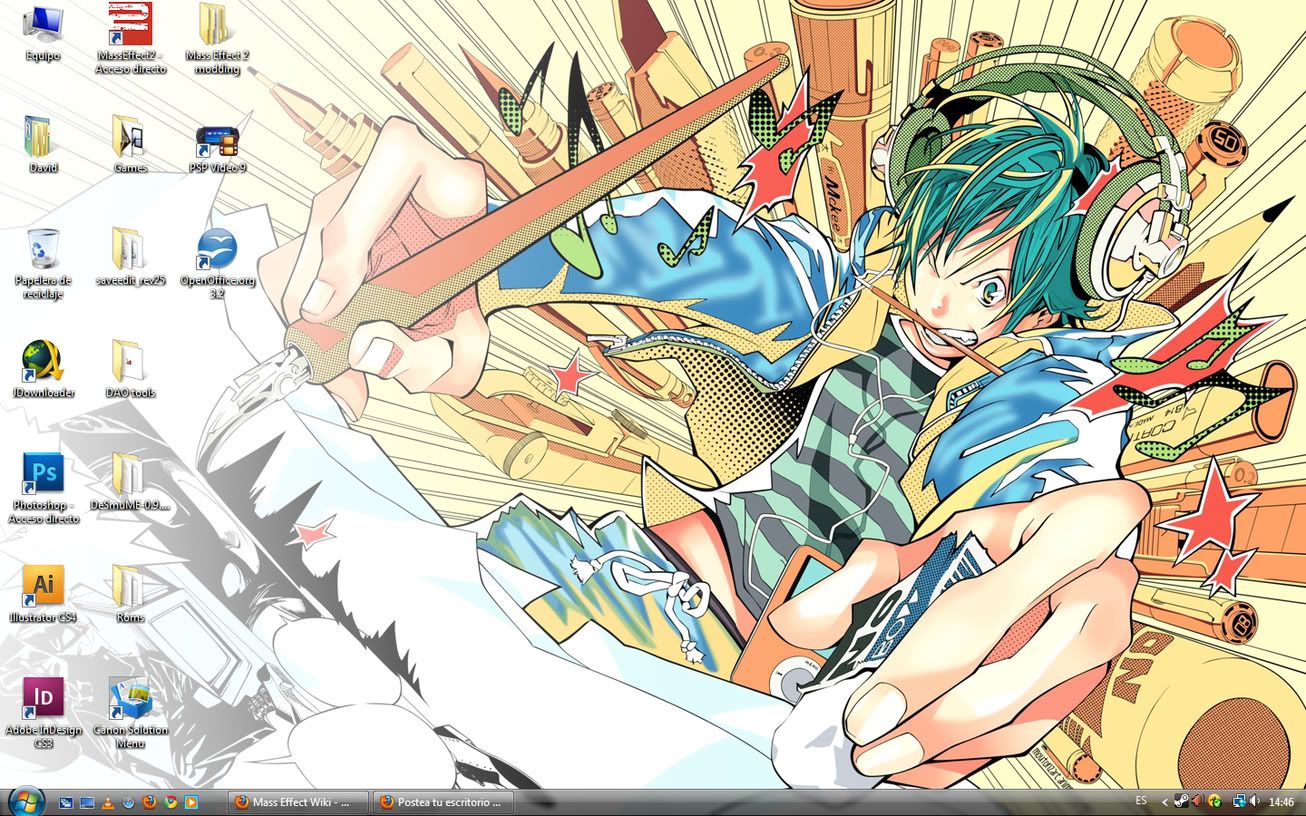
Task: Open the Canon Solution Menu shortcut
Action: [130, 698]
